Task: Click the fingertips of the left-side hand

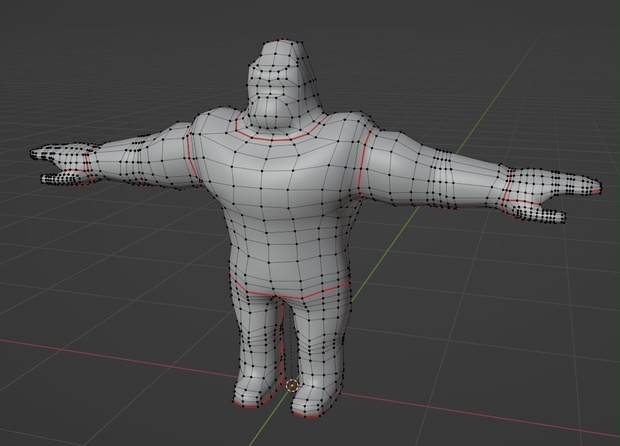Action: coord(36,154)
